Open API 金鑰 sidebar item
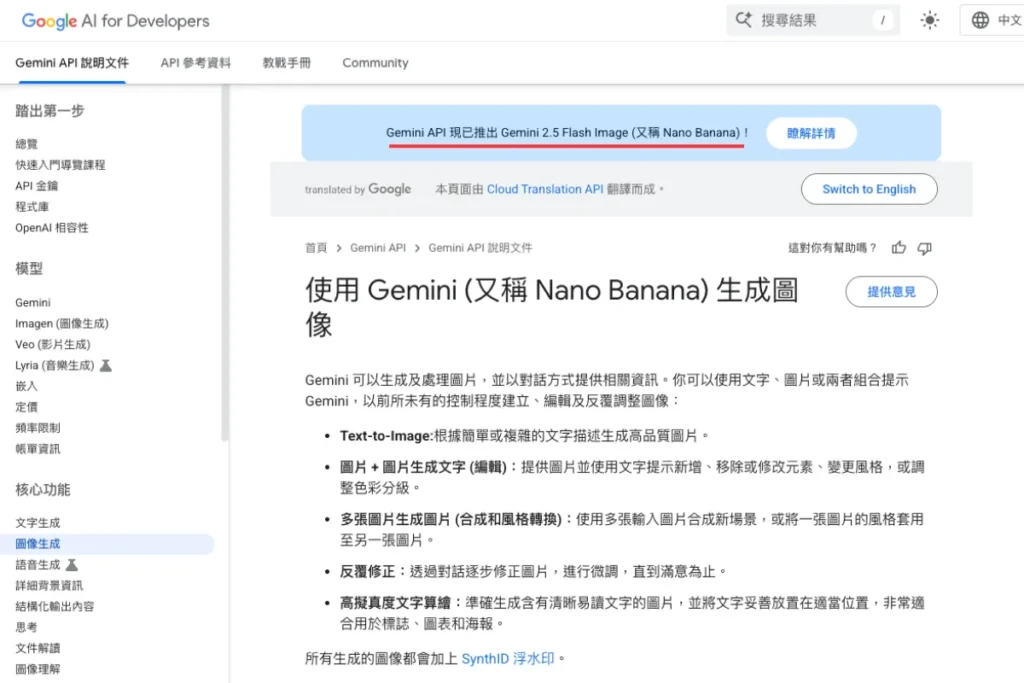 tap(37, 185)
